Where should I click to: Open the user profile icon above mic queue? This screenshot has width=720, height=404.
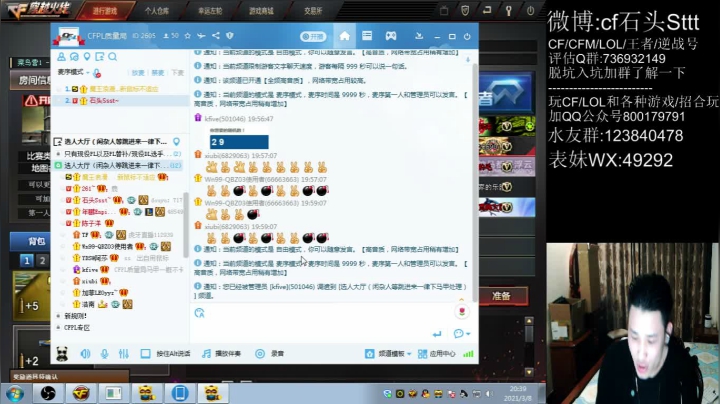pos(61,56)
